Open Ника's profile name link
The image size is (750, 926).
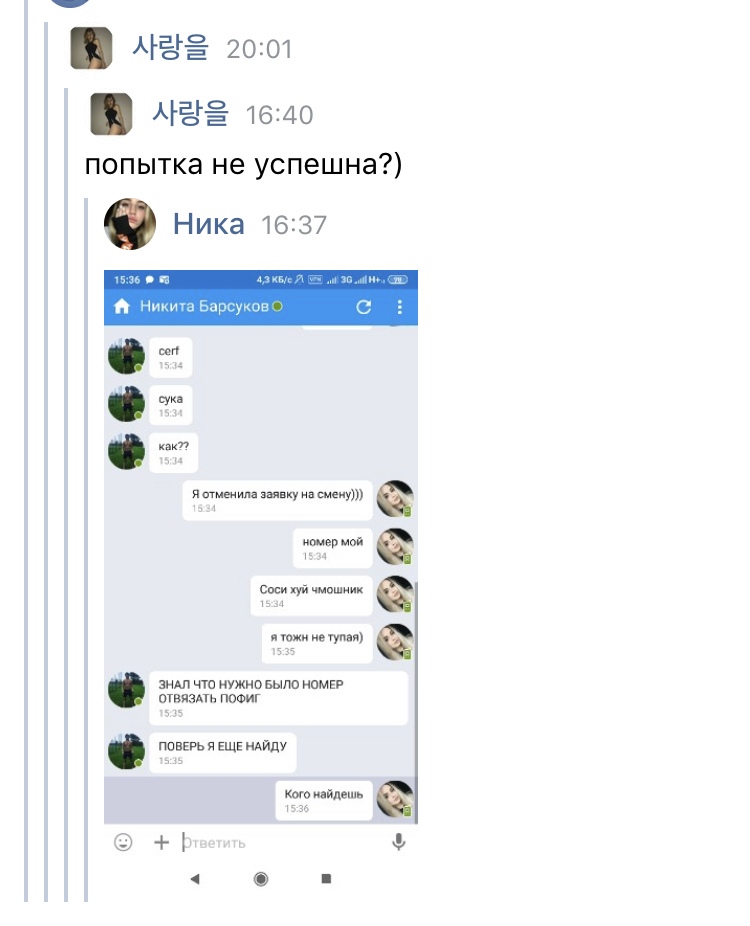coord(208,224)
